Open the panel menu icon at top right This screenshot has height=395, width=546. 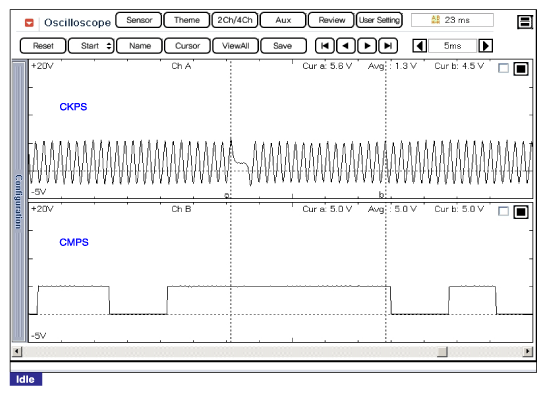point(525,22)
